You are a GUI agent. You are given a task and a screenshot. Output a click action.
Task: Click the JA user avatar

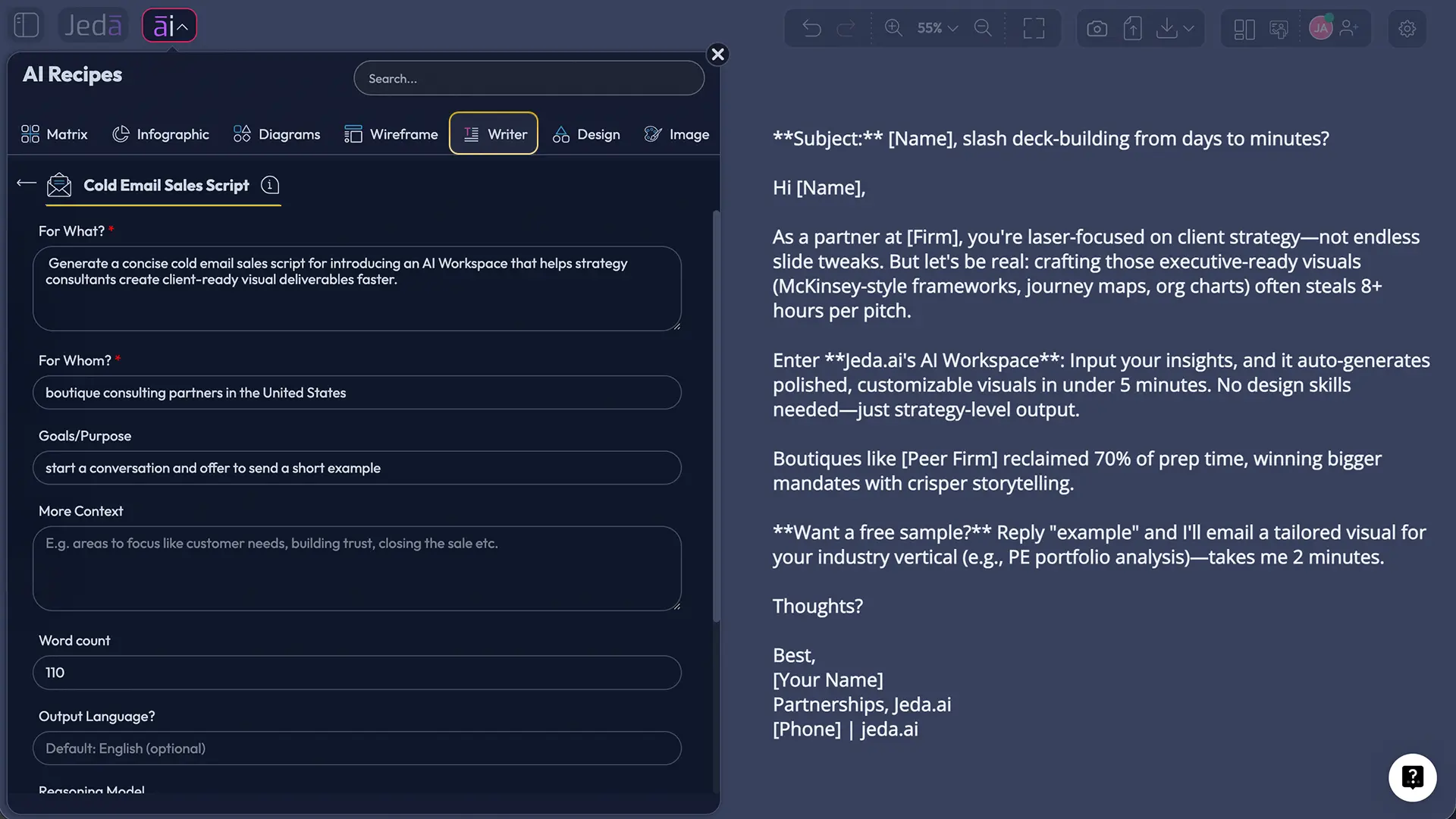(x=1321, y=28)
